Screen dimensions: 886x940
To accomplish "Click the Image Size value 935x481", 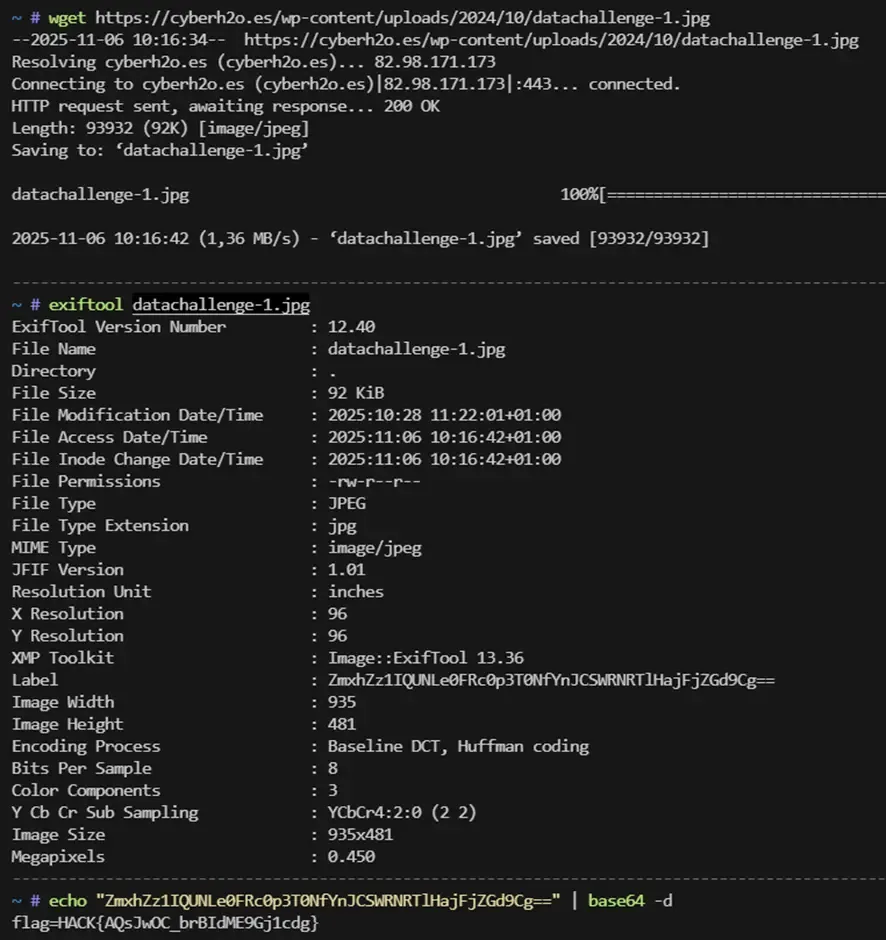I will tap(360, 834).
